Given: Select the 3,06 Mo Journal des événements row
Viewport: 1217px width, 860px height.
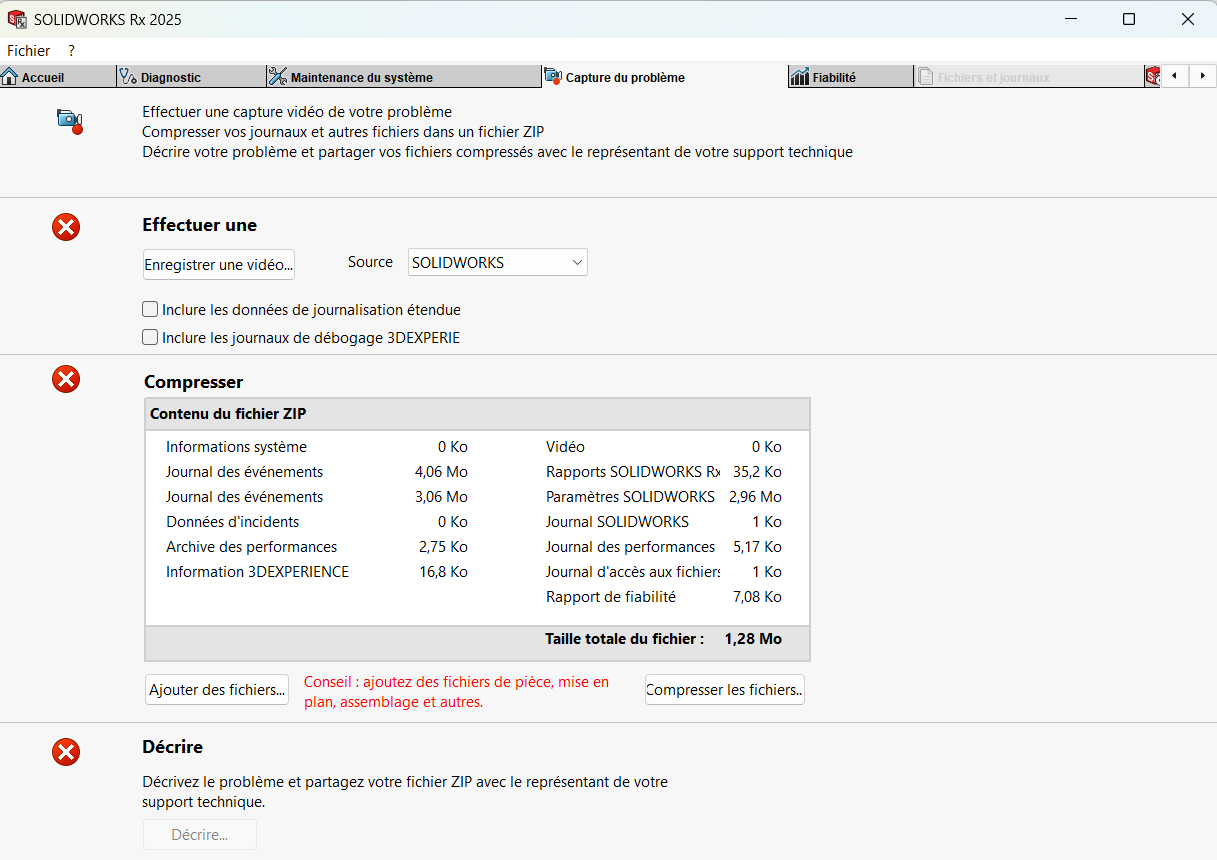Looking at the screenshot, I should [317, 497].
